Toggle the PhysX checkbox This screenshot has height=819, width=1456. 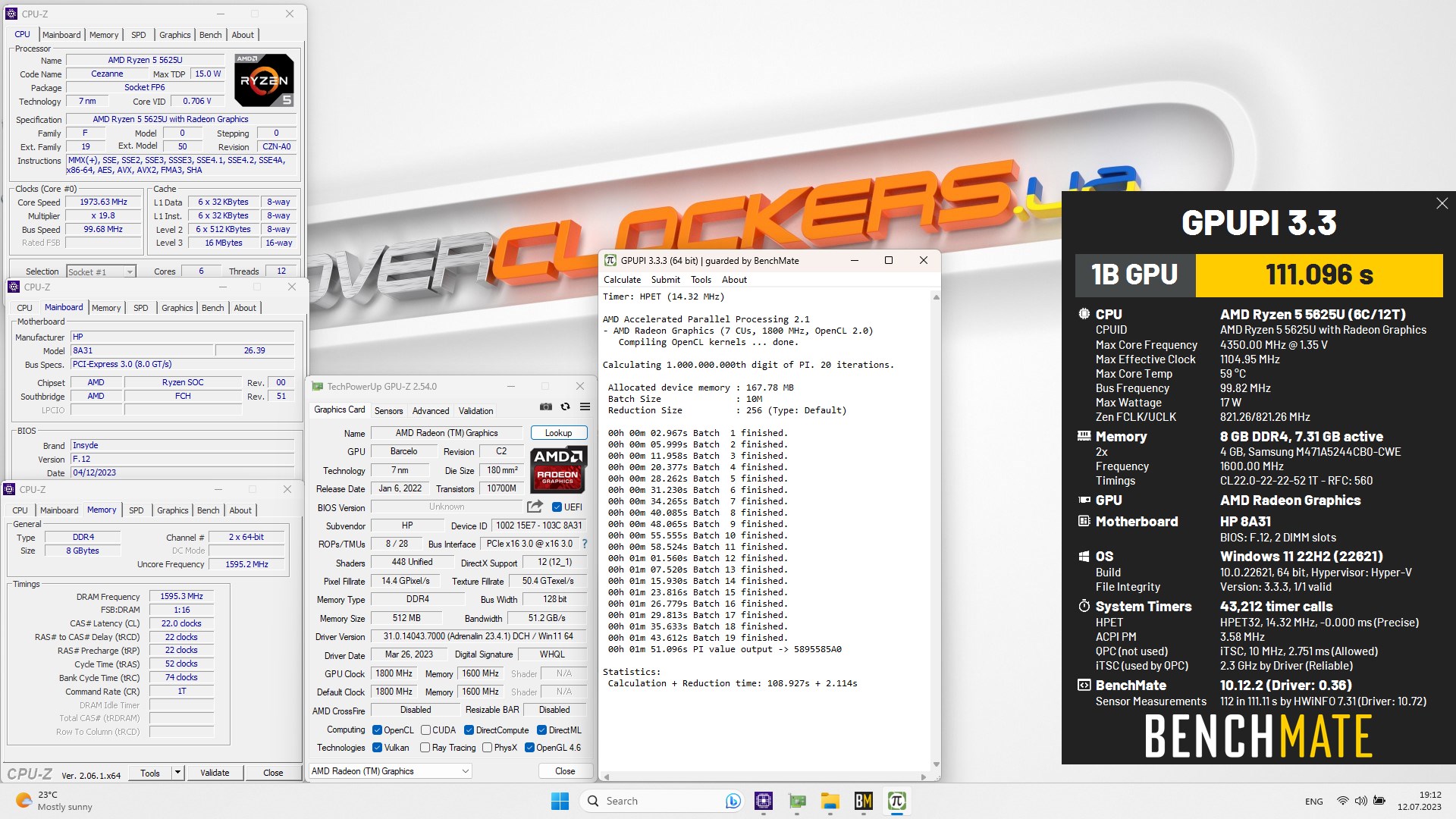(x=487, y=748)
